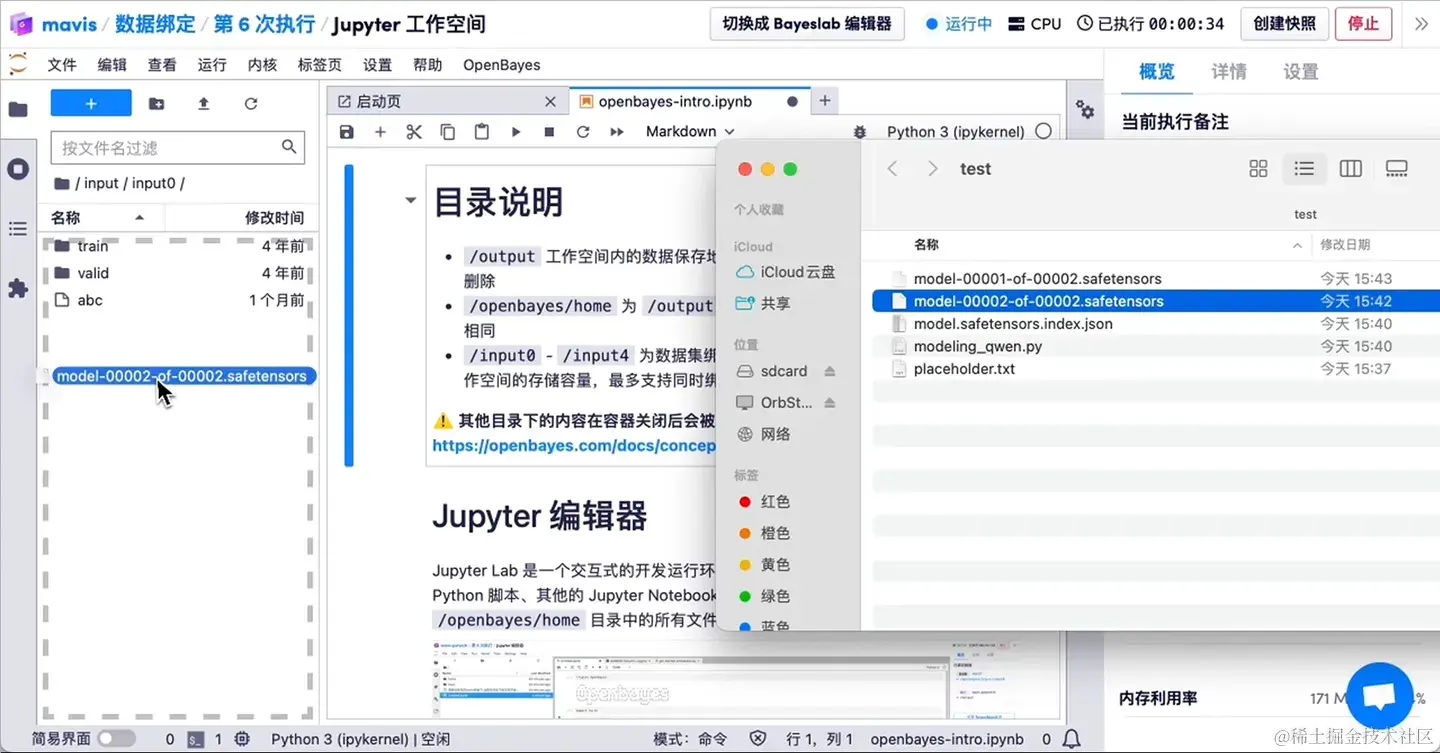The width and height of the screenshot is (1440, 753).
Task: Paste cell from clipboard
Action: [482, 132]
